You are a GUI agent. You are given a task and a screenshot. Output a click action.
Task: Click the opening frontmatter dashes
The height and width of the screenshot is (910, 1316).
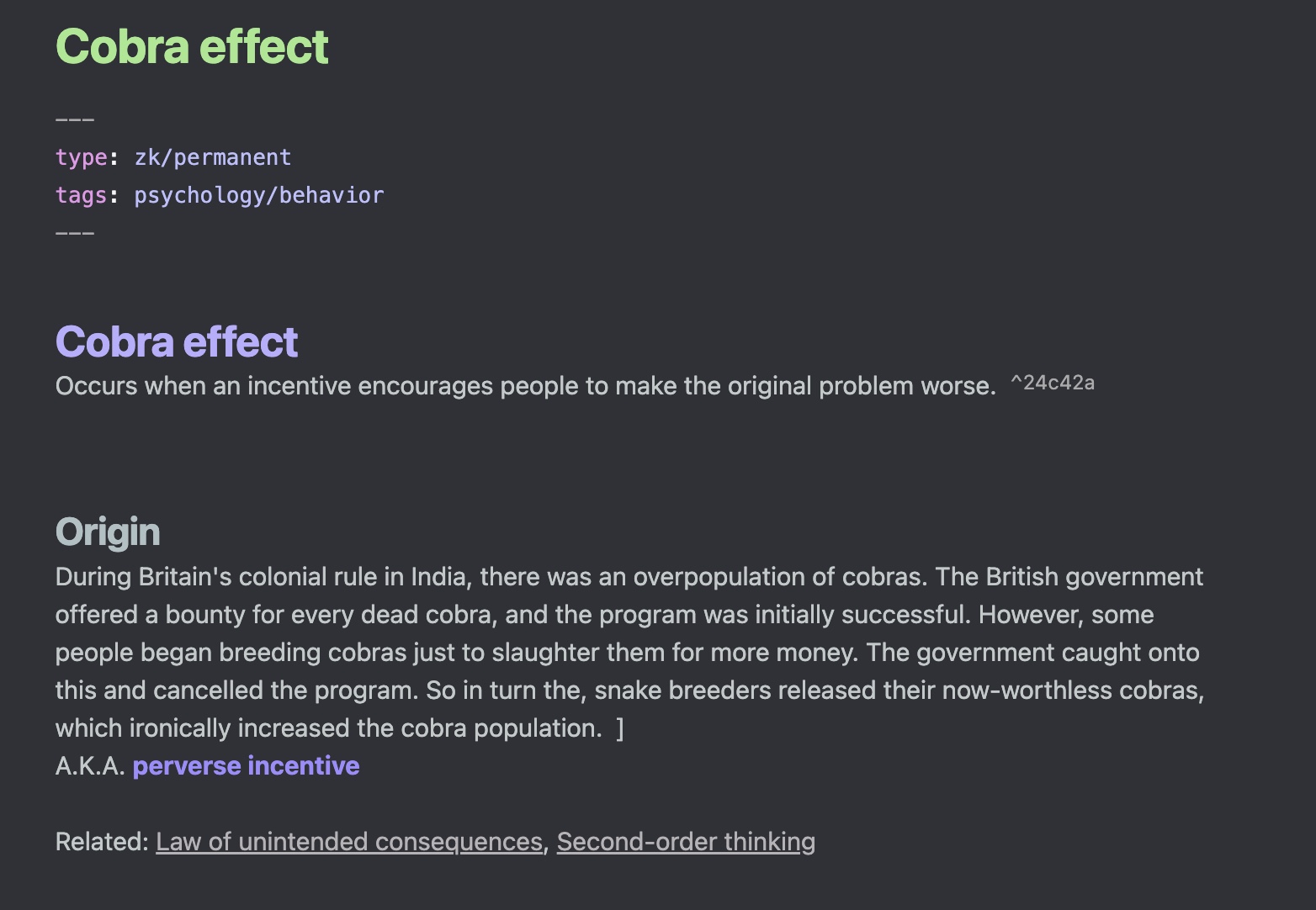pyautogui.click(x=75, y=119)
